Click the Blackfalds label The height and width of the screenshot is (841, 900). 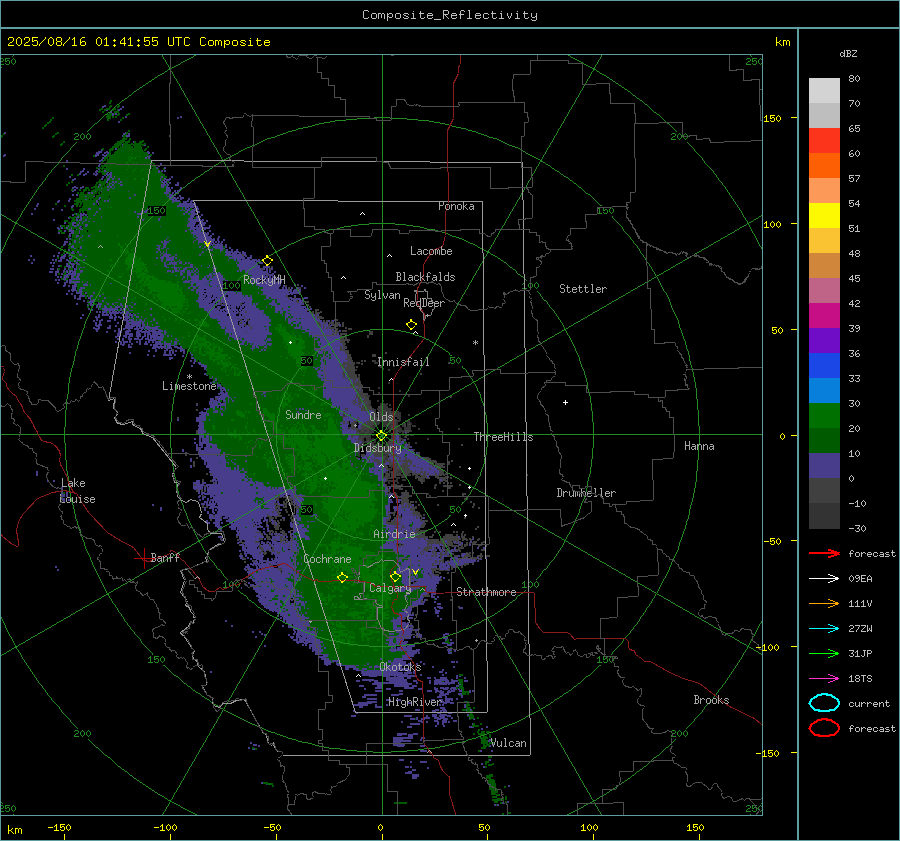[x=425, y=277]
